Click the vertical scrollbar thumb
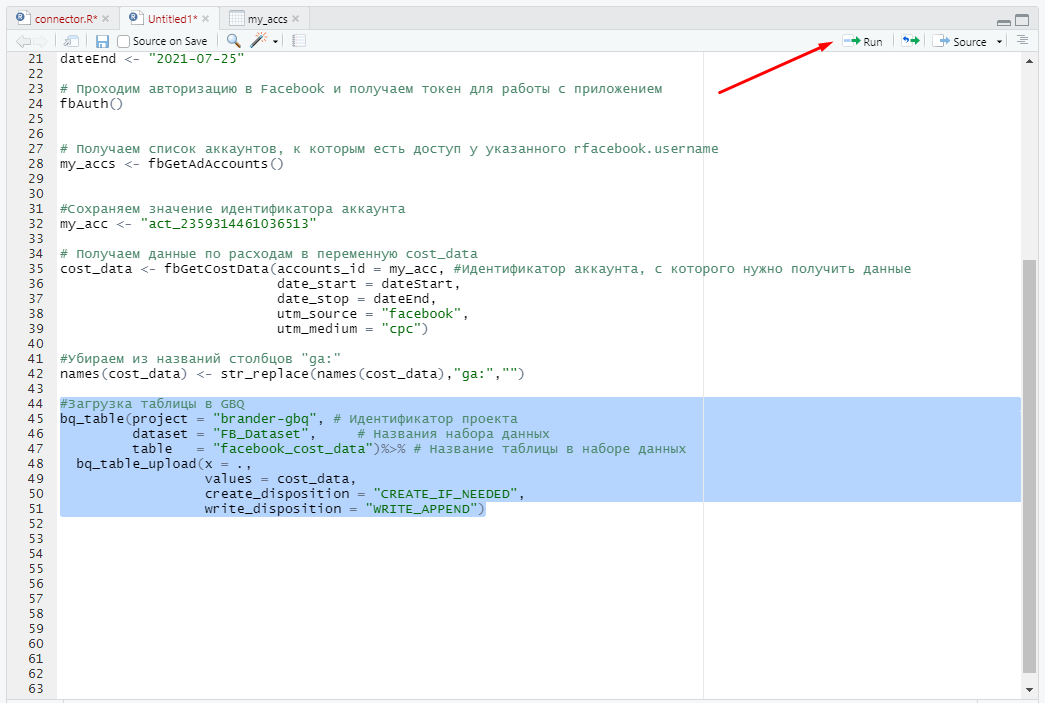This screenshot has height=703, width=1045. click(1029, 465)
